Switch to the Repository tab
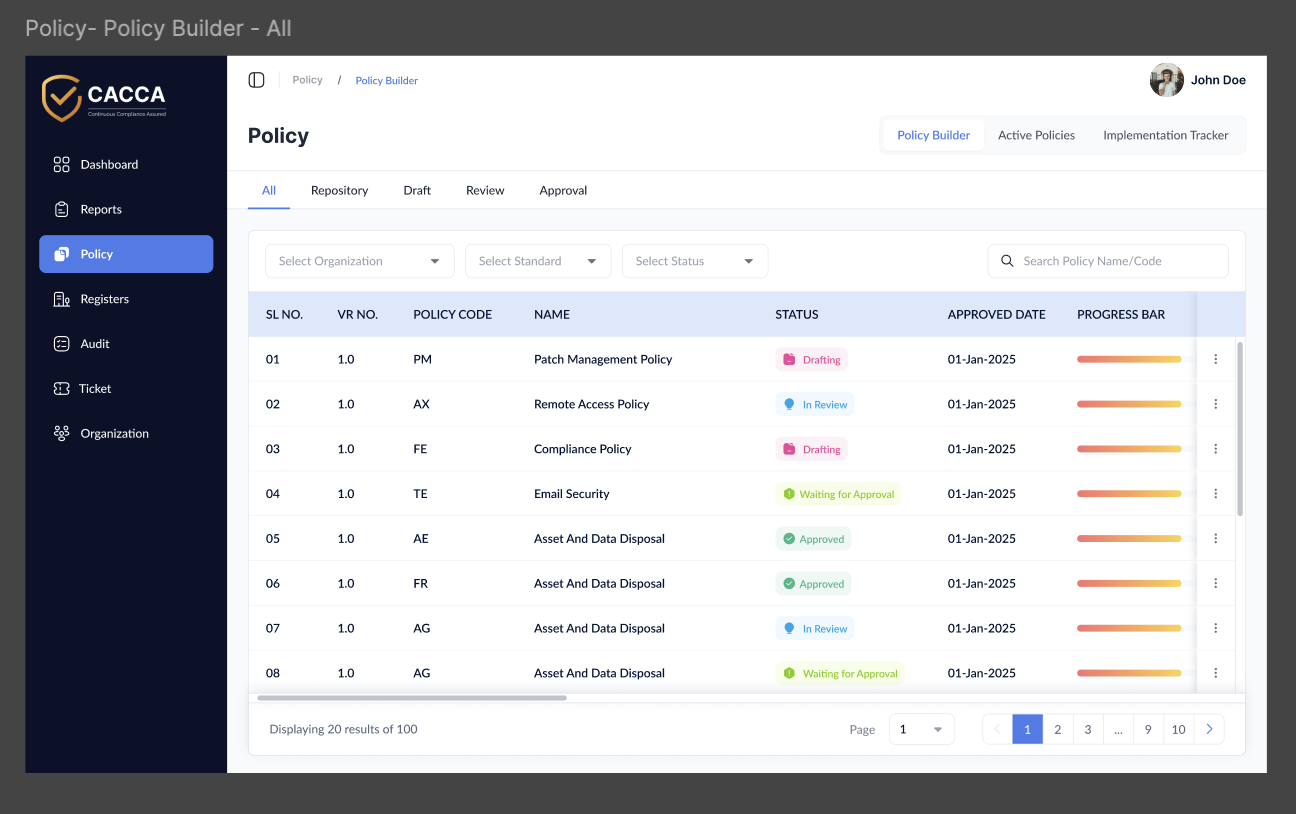The image size is (1296, 814). coord(339,190)
